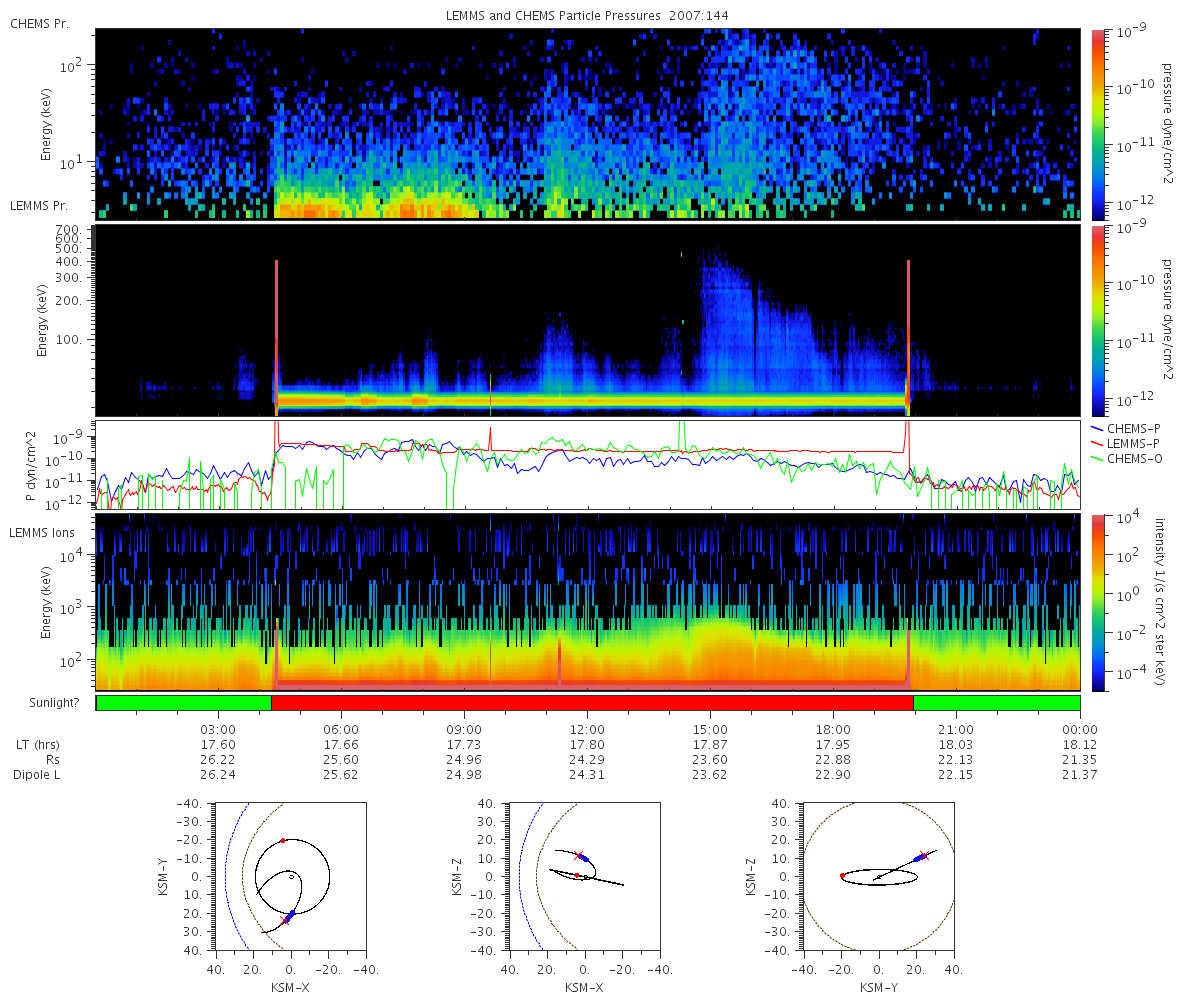Select the "LEMMS Pr." panel label

[x=40, y=205]
